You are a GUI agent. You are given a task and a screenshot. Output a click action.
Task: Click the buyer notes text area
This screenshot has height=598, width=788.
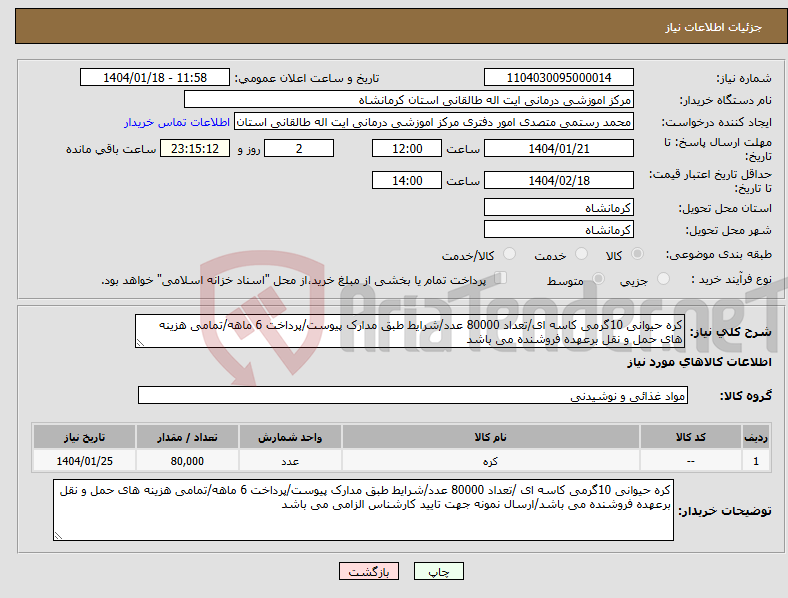(x=363, y=510)
